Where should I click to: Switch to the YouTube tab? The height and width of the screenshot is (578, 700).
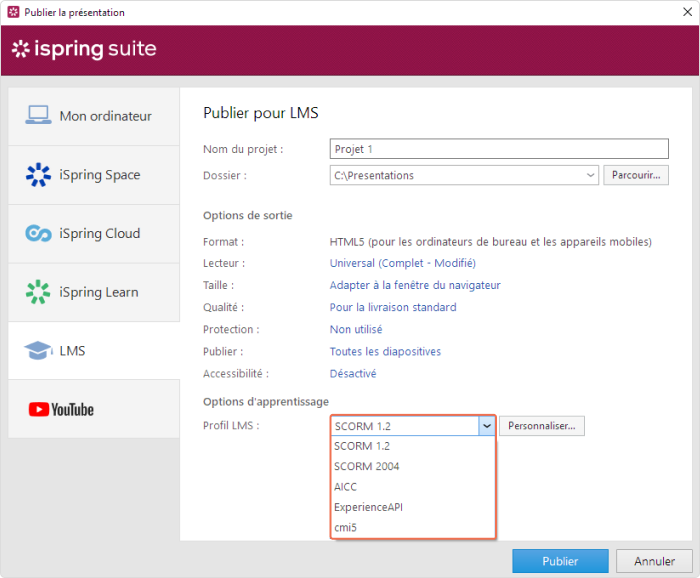click(94, 409)
